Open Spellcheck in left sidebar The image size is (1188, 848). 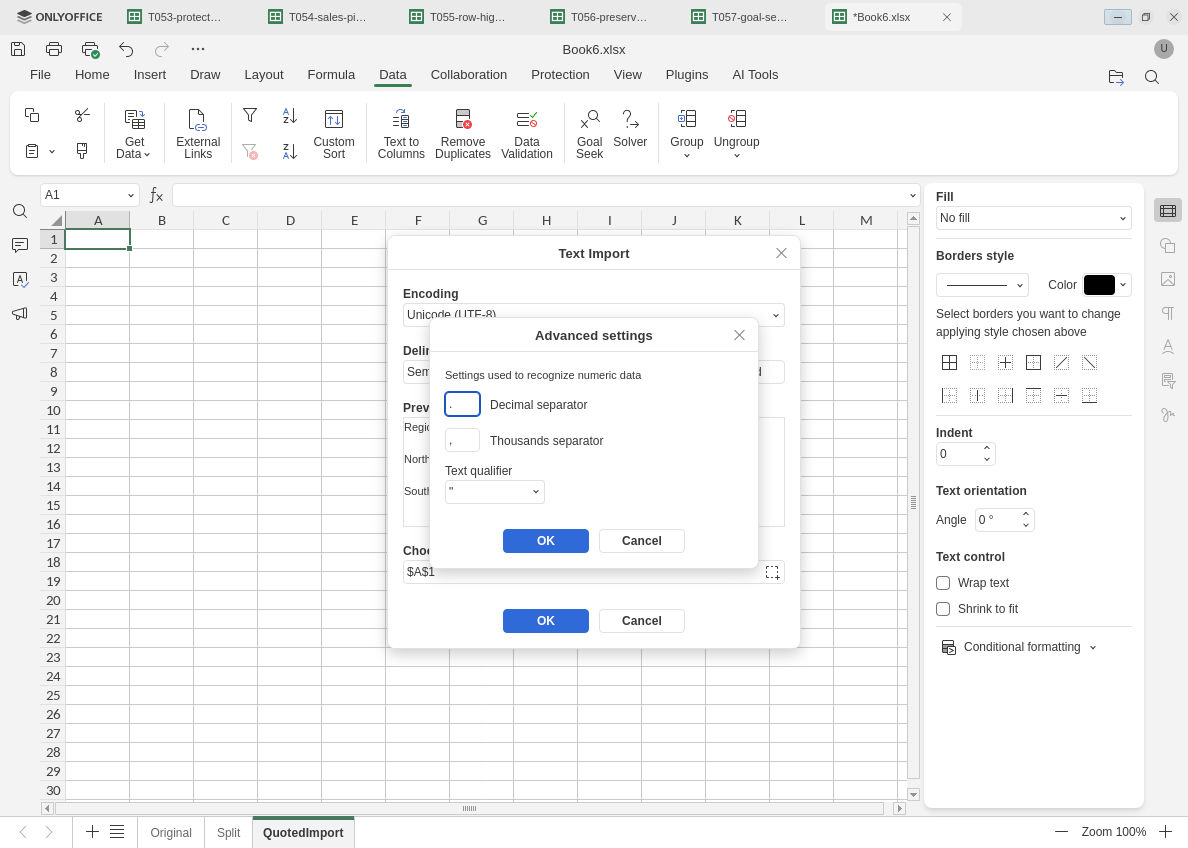(x=20, y=280)
